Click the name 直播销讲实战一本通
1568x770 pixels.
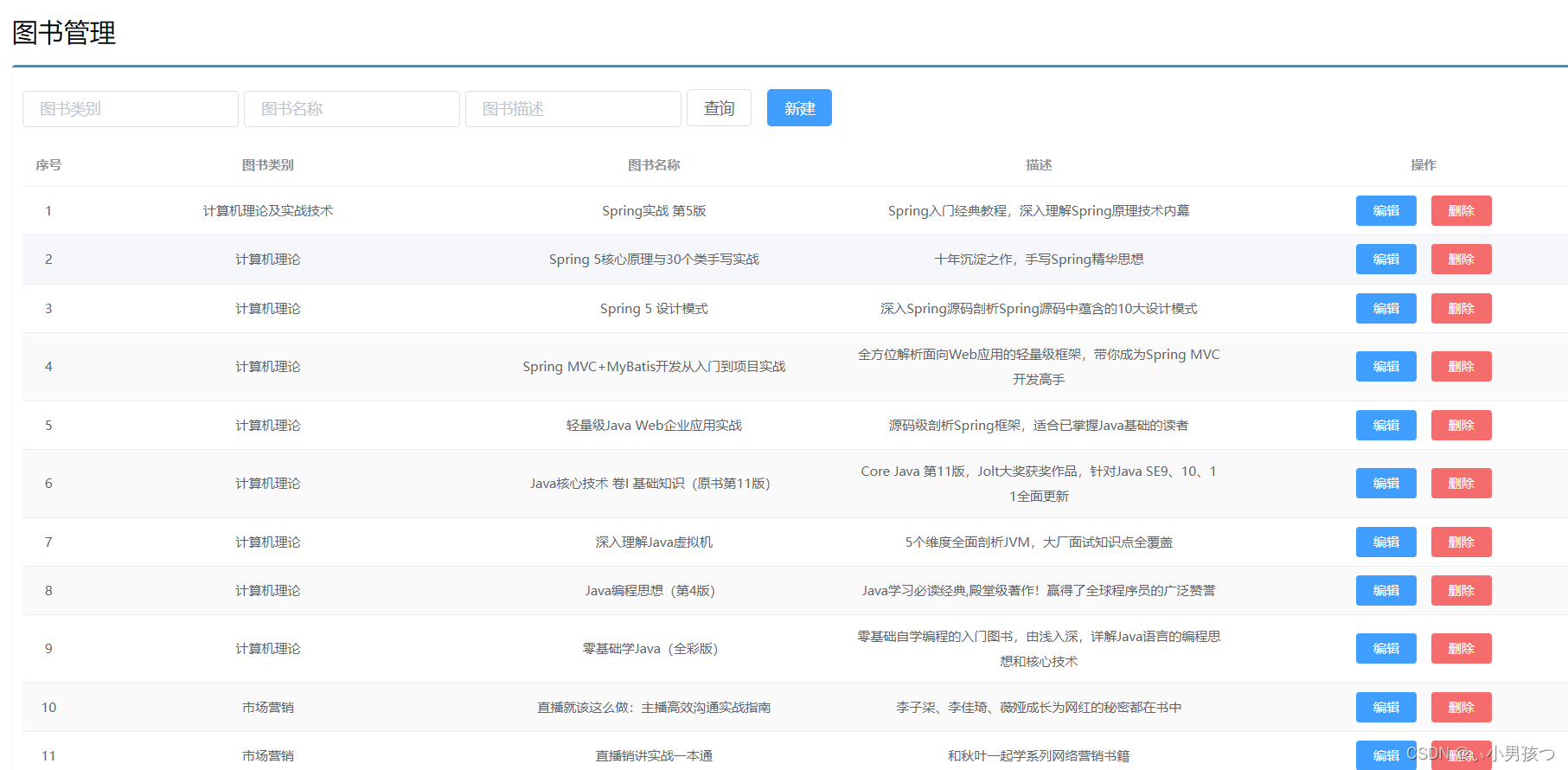coord(654,756)
